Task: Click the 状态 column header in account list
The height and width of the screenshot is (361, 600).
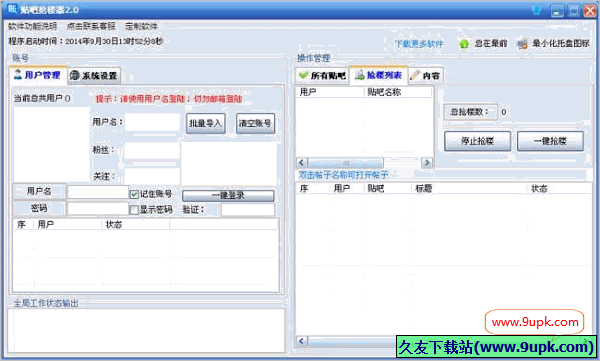Action: pos(135,225)
